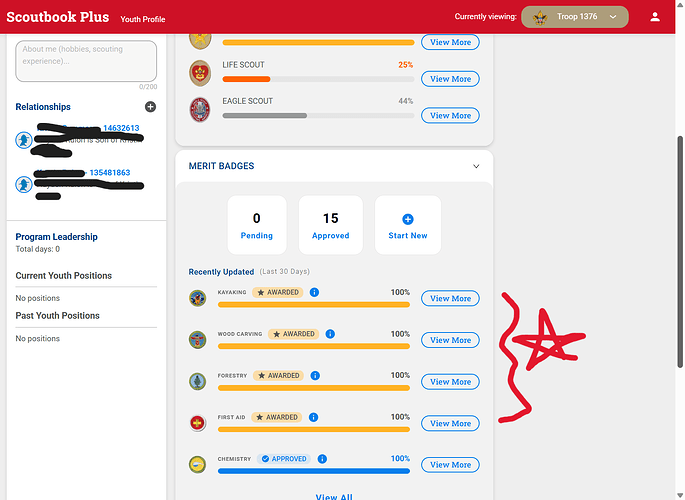The width and height of the screenshot is (685, 500).
Task: Click the Troop 1376 fleur-de-lis emblem
Action: point(540,17)
